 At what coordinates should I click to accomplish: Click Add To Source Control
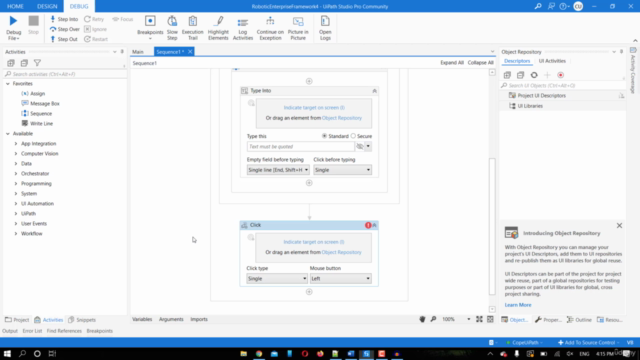pos(586,342)
